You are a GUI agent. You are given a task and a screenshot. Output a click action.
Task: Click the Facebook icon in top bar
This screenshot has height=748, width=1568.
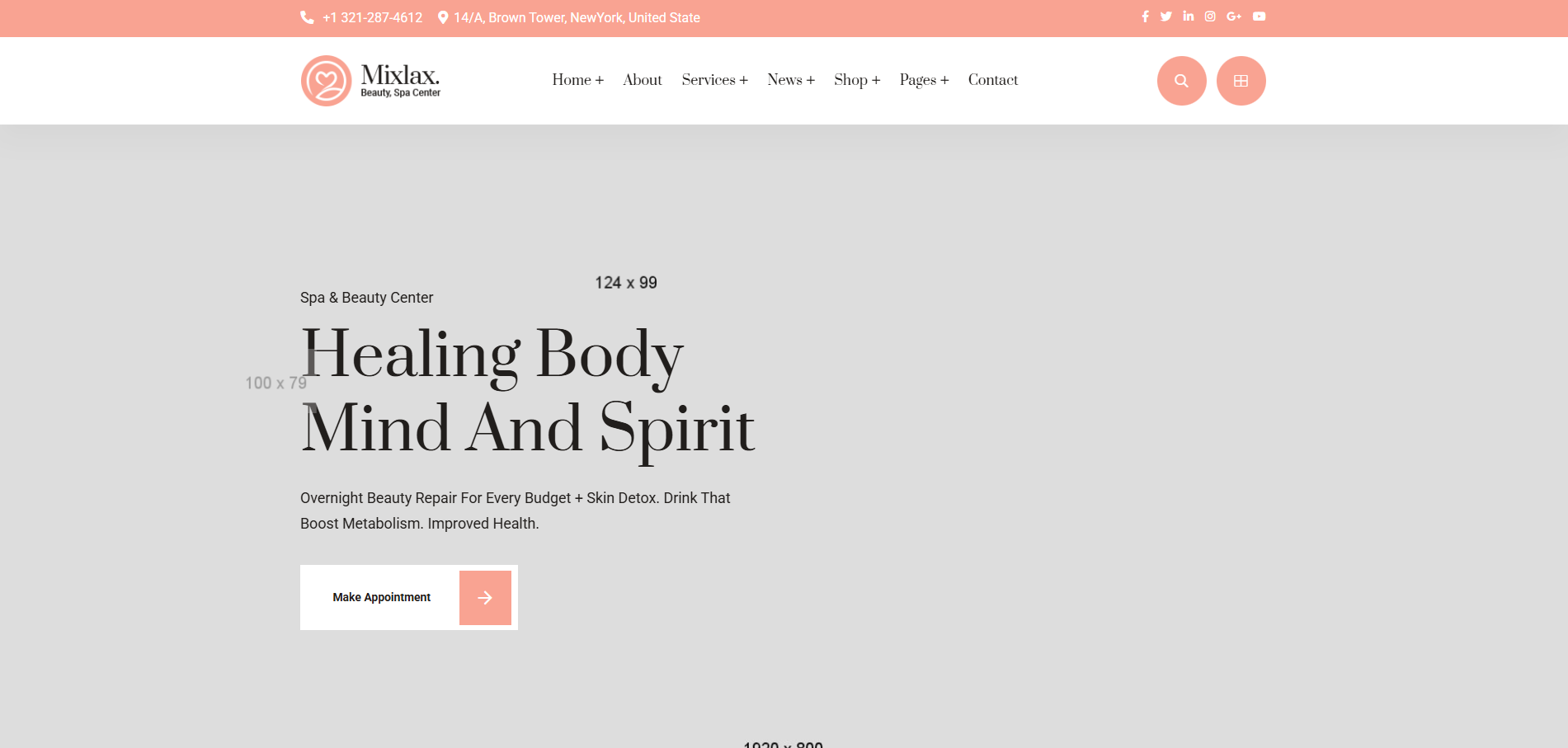1145,16
